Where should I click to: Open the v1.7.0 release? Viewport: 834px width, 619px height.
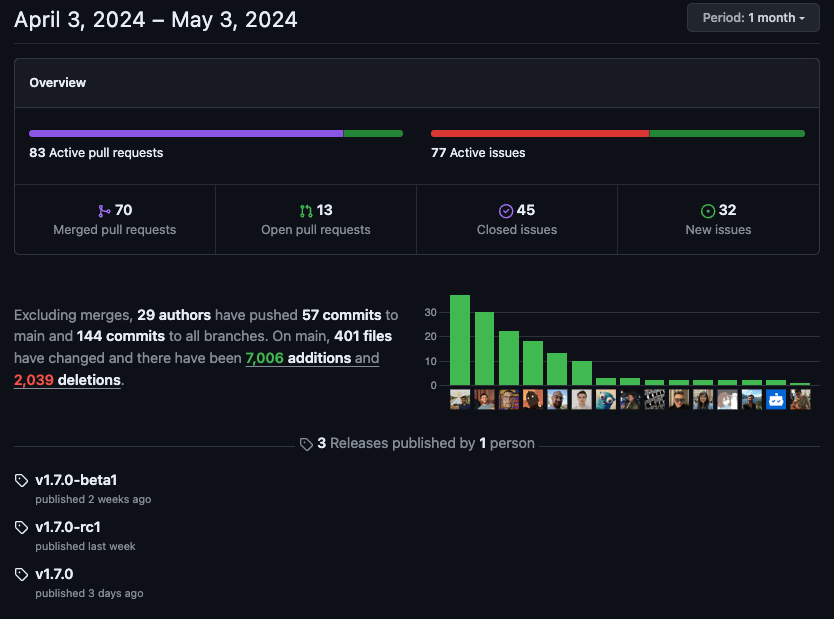click(x=54, y=574)
